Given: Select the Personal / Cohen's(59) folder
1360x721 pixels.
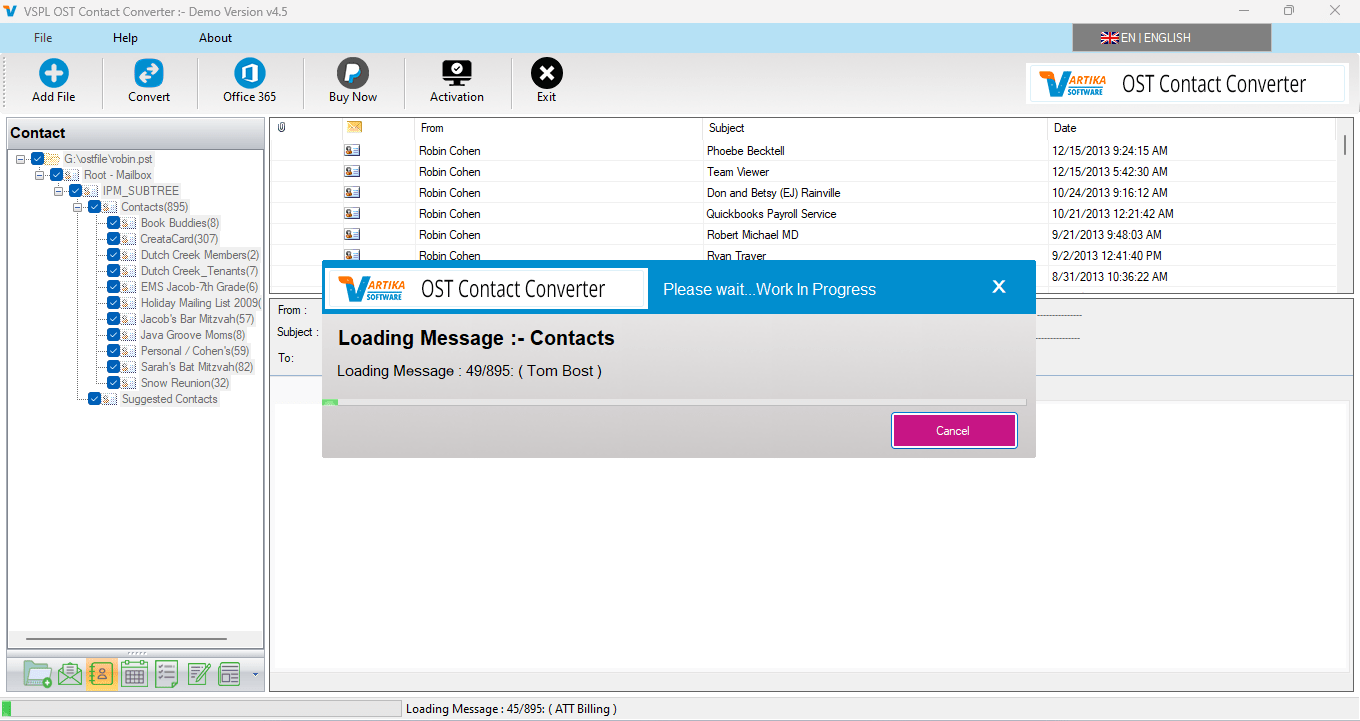Looking at the screenshot, I should click(195, 351).
